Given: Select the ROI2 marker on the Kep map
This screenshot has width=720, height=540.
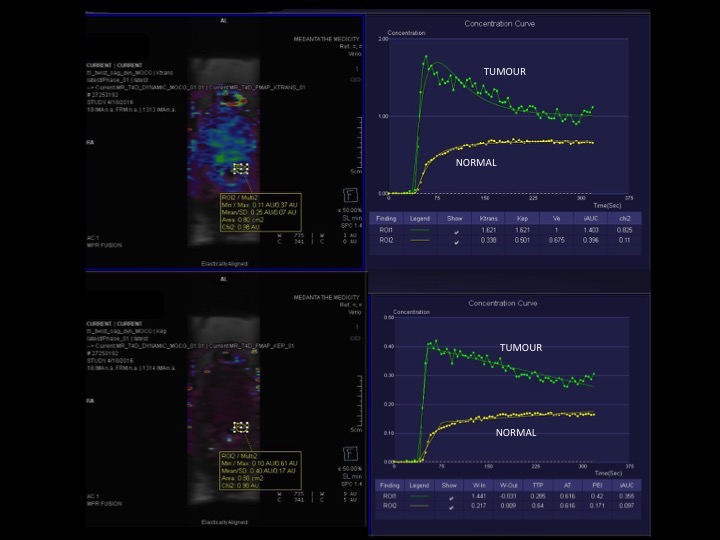Looking at the screenshot, I should point(240,427).
